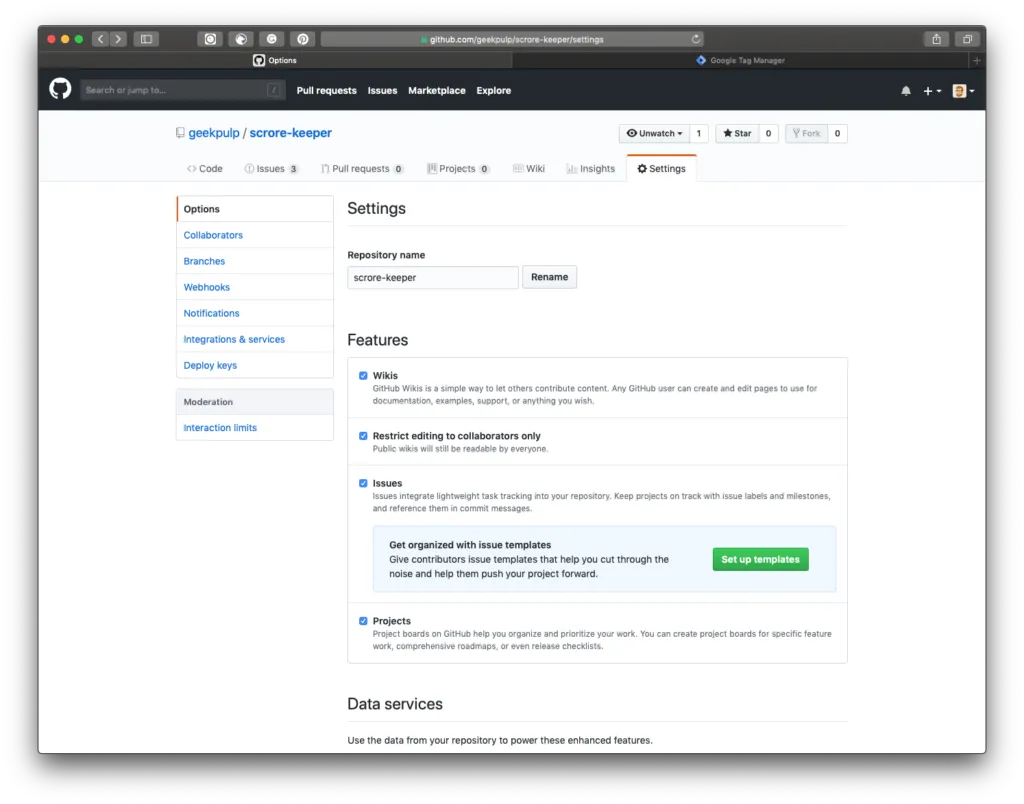
Task: Open the plus sign create-new dropdown
Action: click(930, 90)
